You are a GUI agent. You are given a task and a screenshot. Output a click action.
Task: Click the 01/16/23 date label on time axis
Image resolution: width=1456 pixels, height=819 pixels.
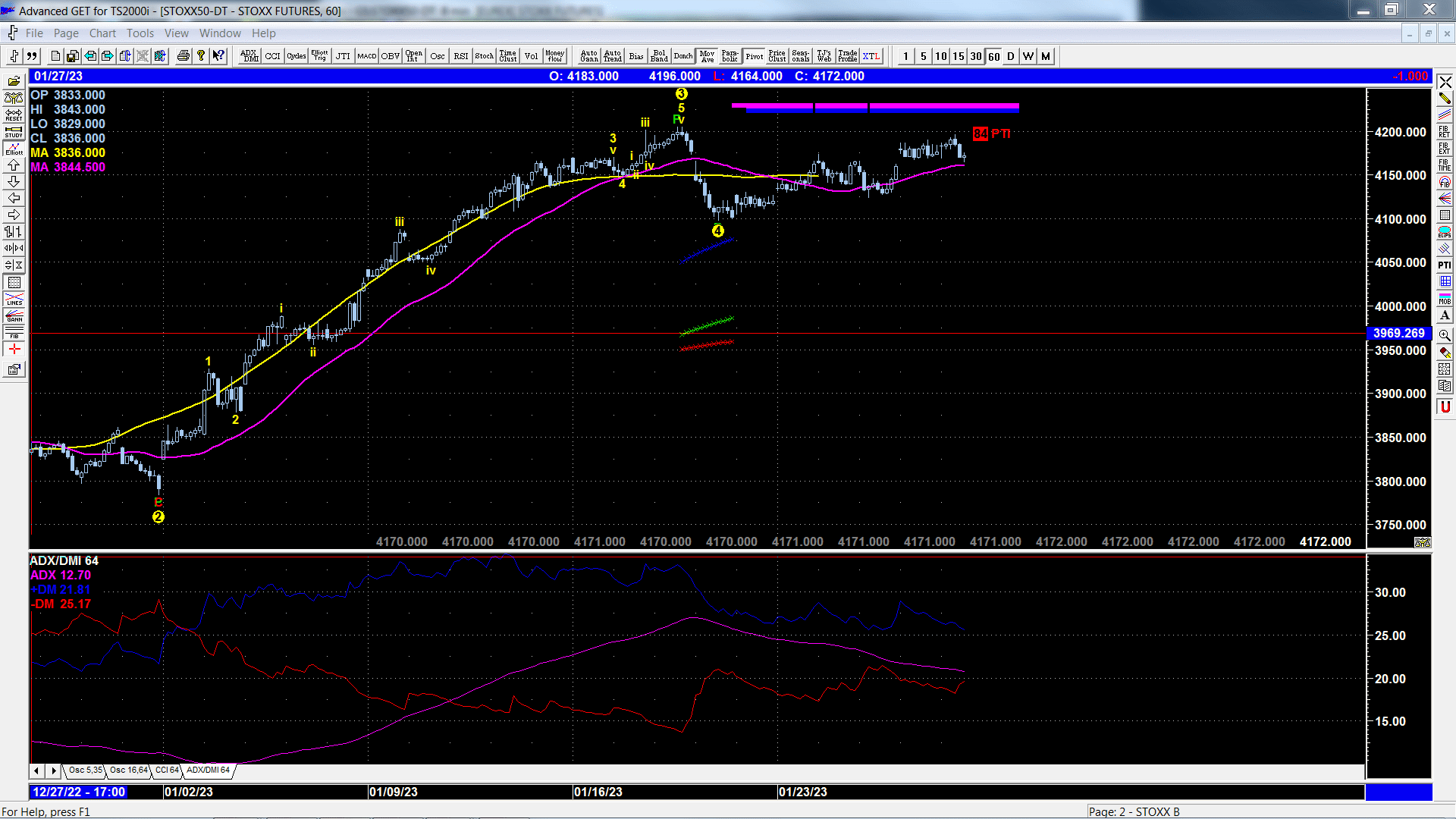click(x=598, y=792)
